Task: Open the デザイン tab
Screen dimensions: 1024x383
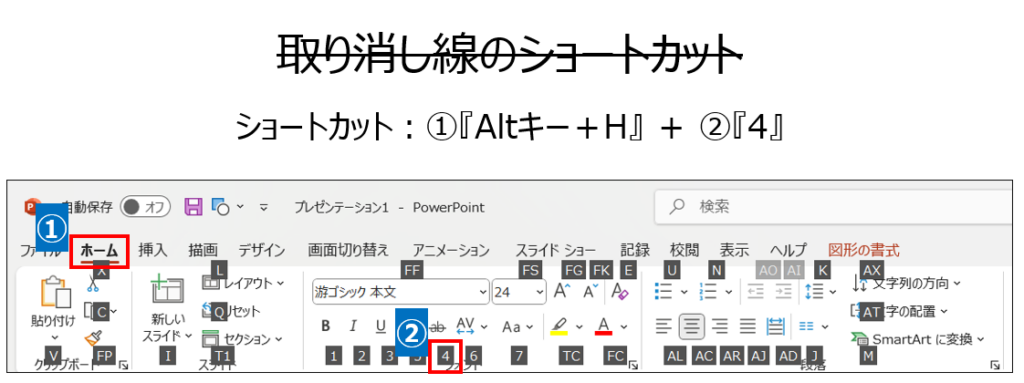Action: (x=261, y=250)
